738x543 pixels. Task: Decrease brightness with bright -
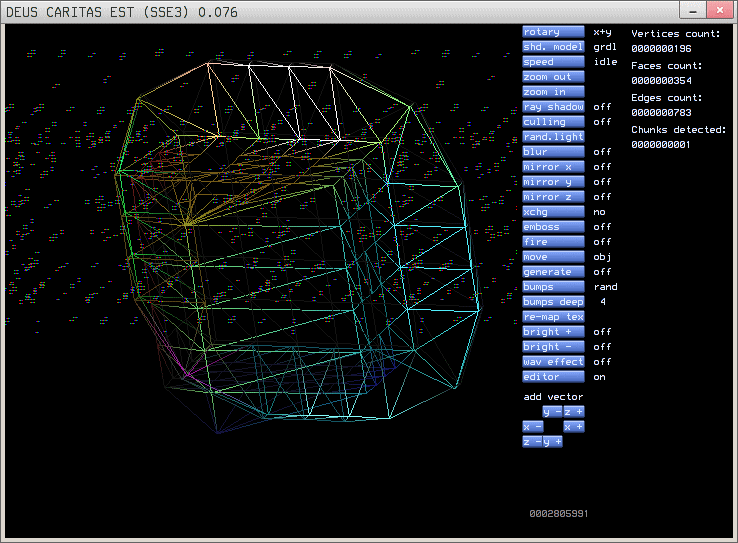coord(553,347)
